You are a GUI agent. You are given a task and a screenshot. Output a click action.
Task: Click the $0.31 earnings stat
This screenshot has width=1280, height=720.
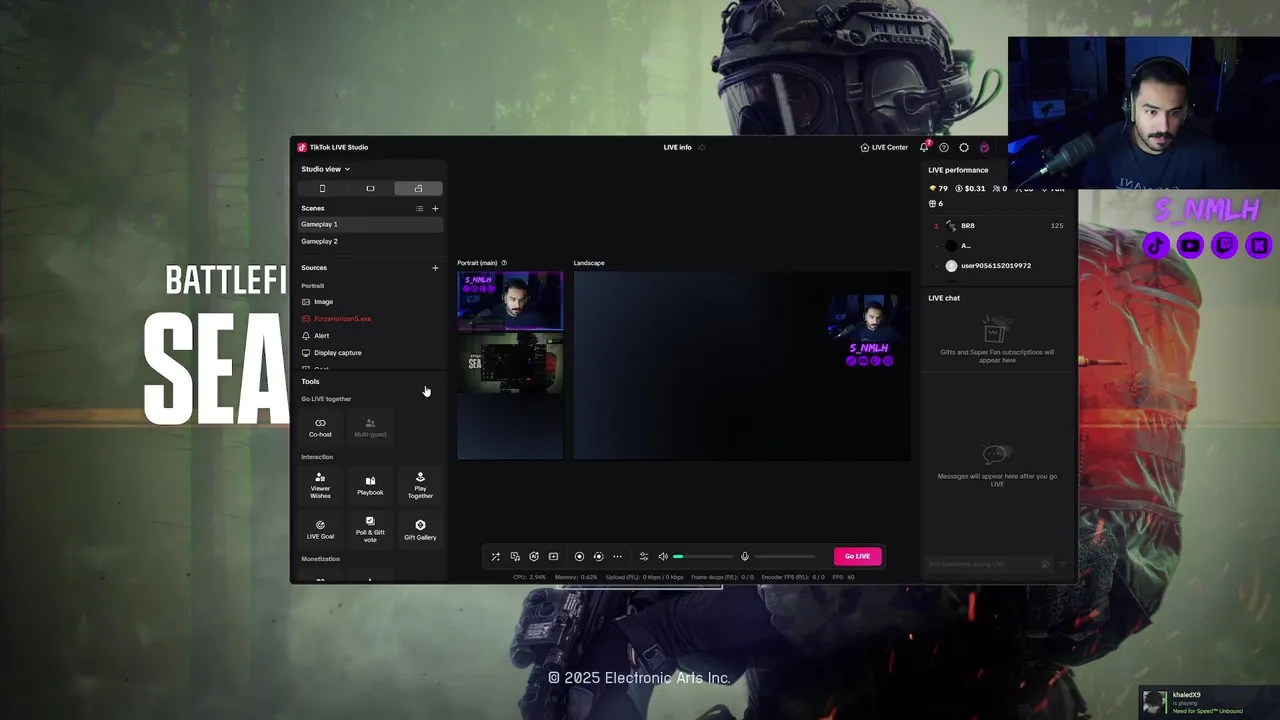click(x=970, y=188)
